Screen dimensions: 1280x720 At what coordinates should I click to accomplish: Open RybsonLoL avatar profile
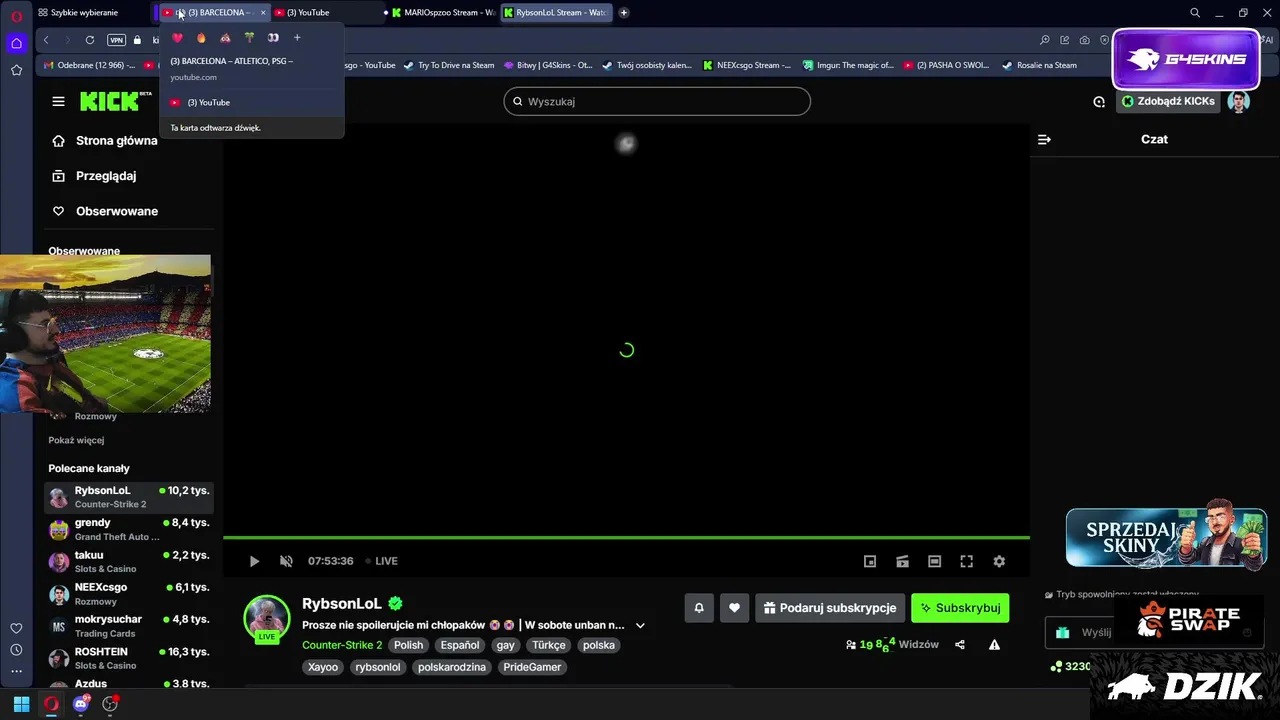point(267,617)
